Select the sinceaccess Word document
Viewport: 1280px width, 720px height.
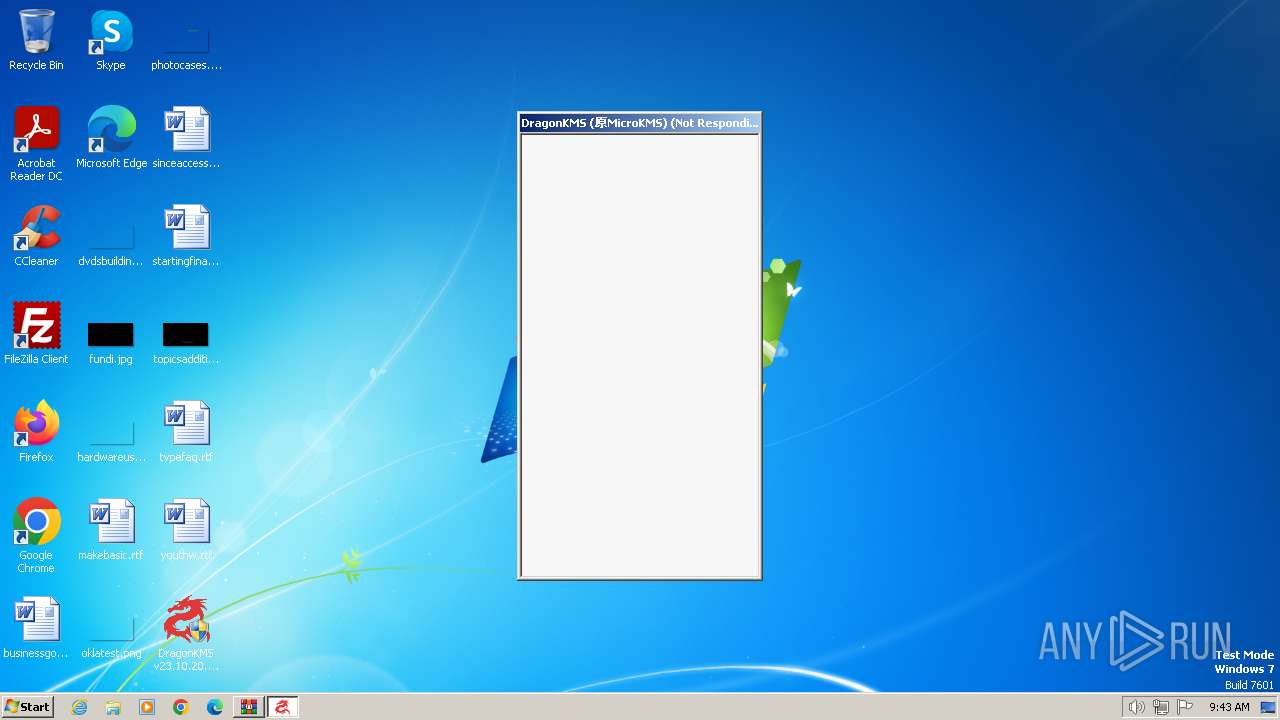[186, 138]
